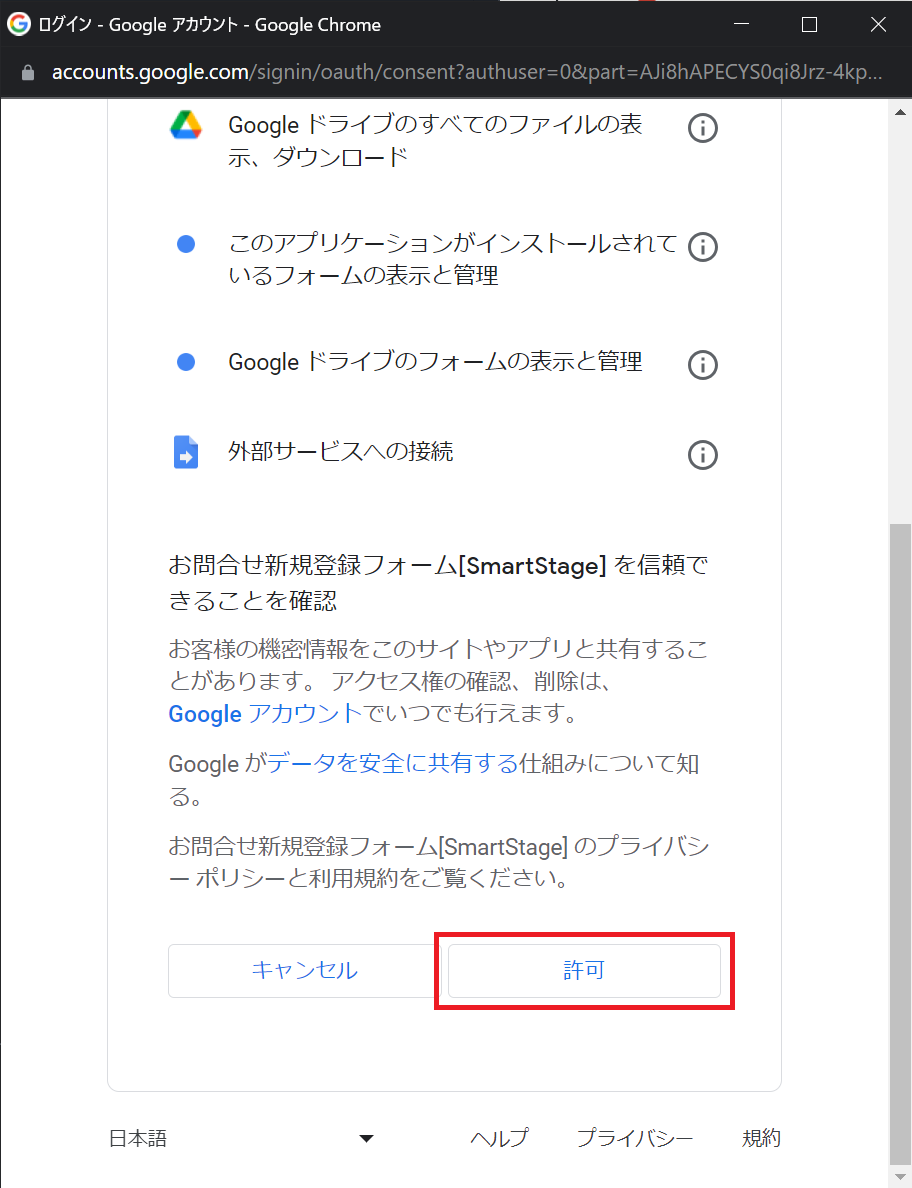Click the 許可 allow button

click(584, 971)
